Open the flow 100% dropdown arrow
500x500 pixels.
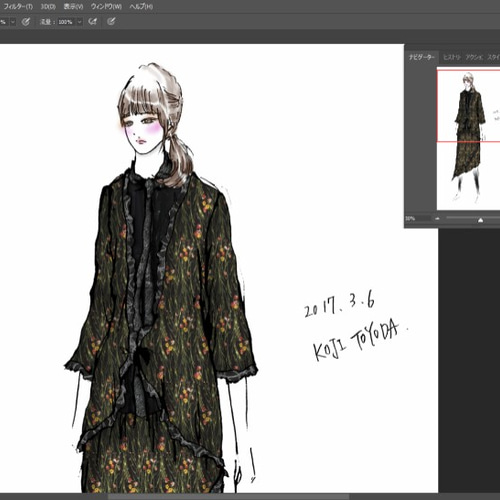[x=79, y=22]
